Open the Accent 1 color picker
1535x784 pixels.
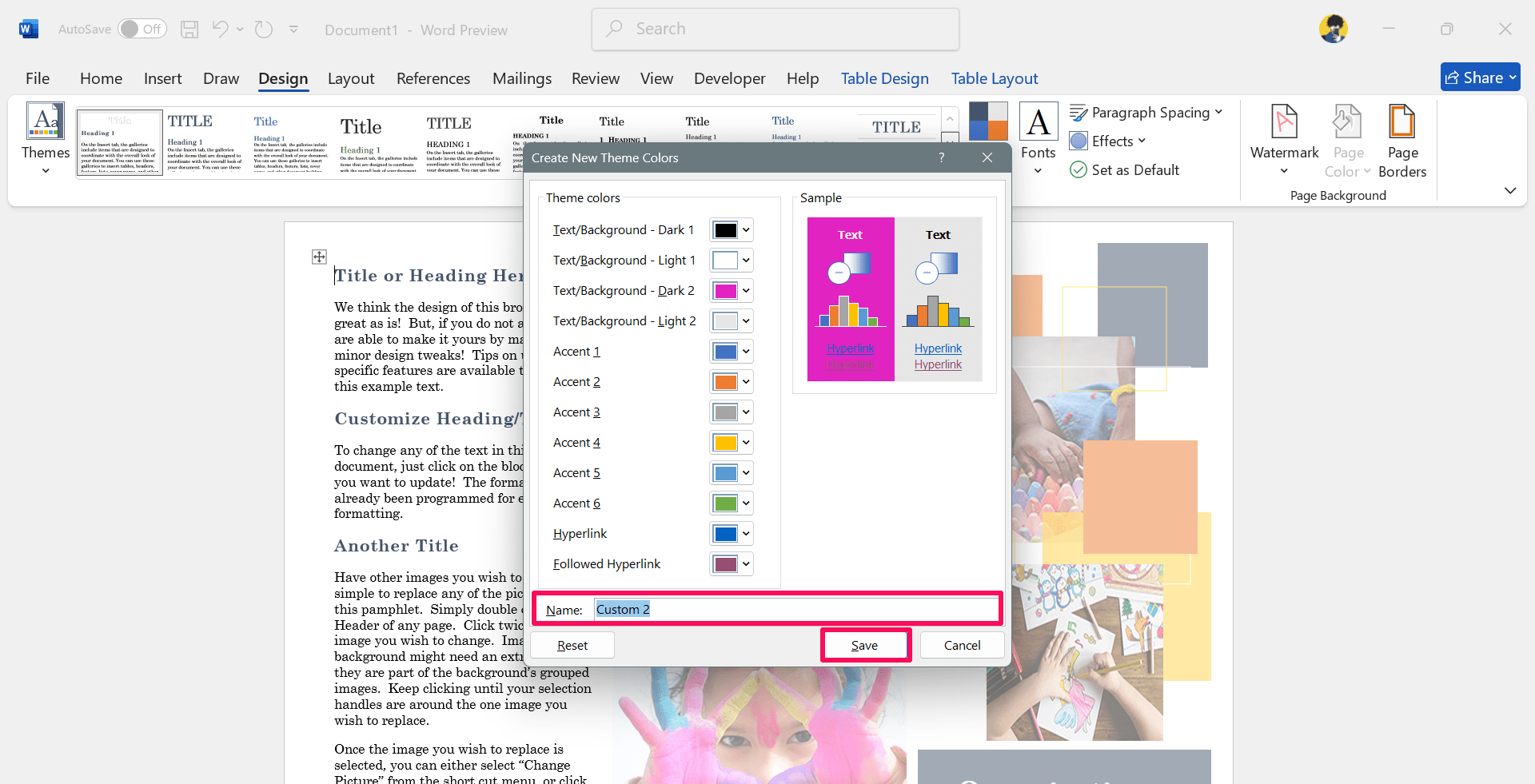(732, 352)
